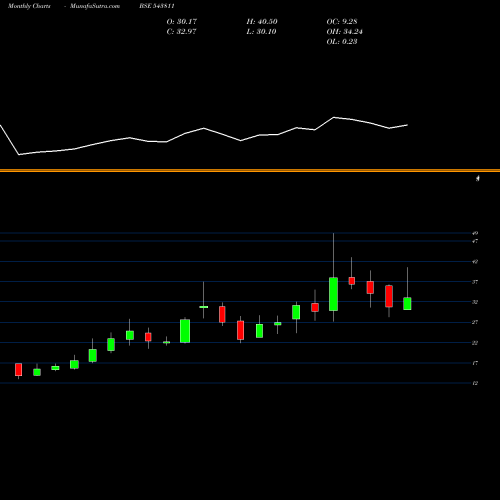This screenshot has height=500, width=500.
Task: Click the price axis label '49'
Action: pyautogui.click(x=475, y=233)
